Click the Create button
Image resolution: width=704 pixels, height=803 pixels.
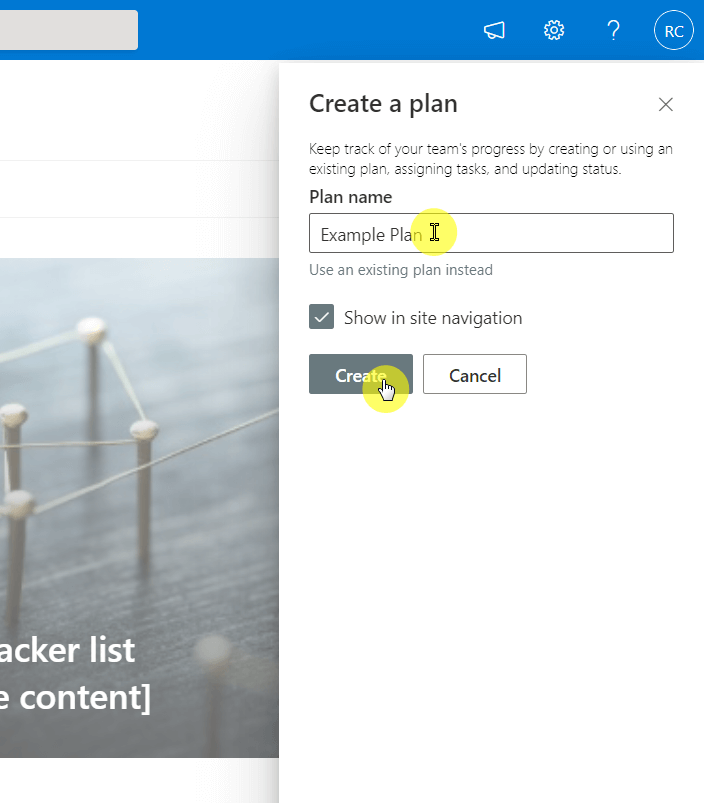tap(360, 374)
